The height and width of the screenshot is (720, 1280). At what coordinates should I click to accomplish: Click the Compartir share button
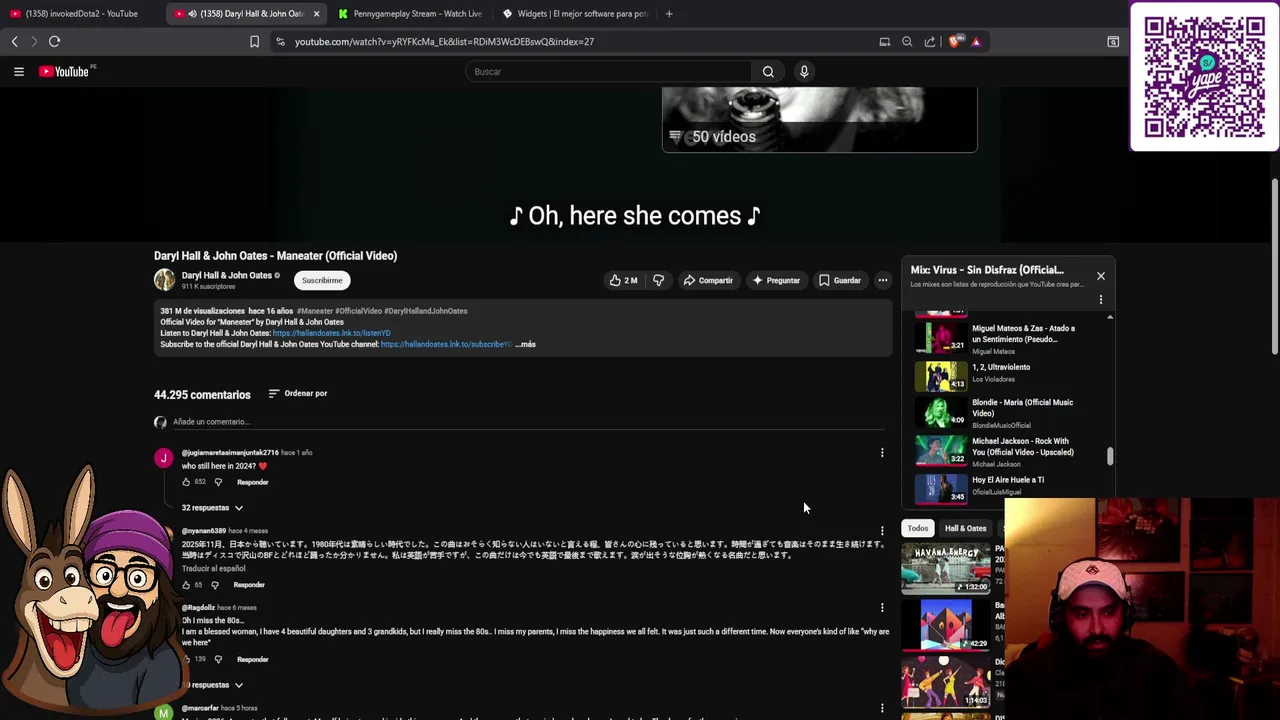coord(708,280)
